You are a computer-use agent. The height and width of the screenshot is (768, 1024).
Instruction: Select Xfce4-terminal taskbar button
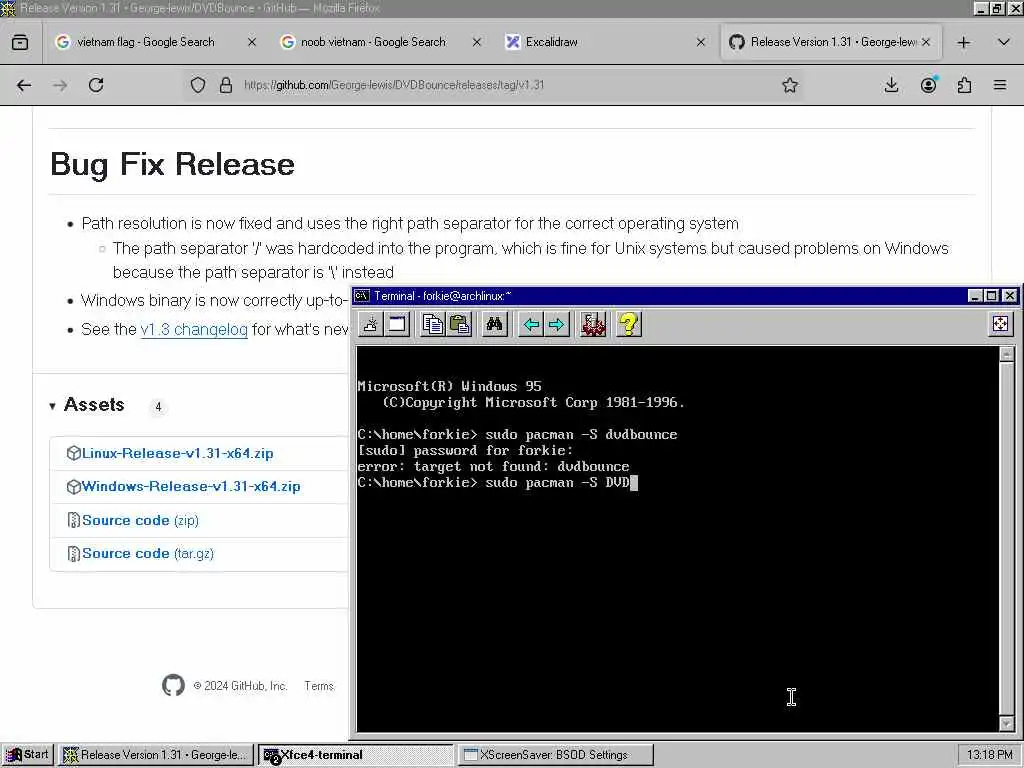tap(356, 755)
